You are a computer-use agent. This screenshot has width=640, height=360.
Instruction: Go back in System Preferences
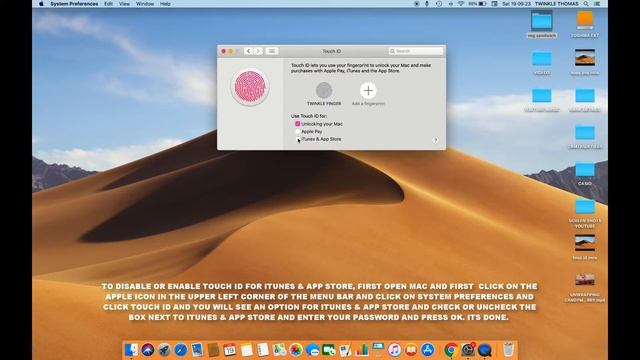coord(248,51)
